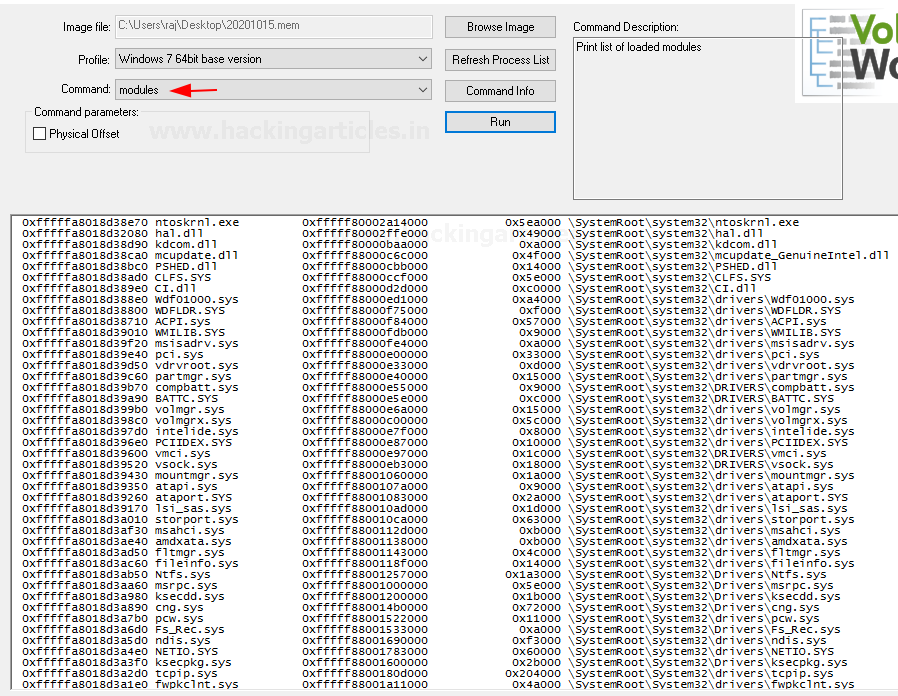The image size is (898, 696).
Task: Open Command Info
Action: (x=500, y=90)
